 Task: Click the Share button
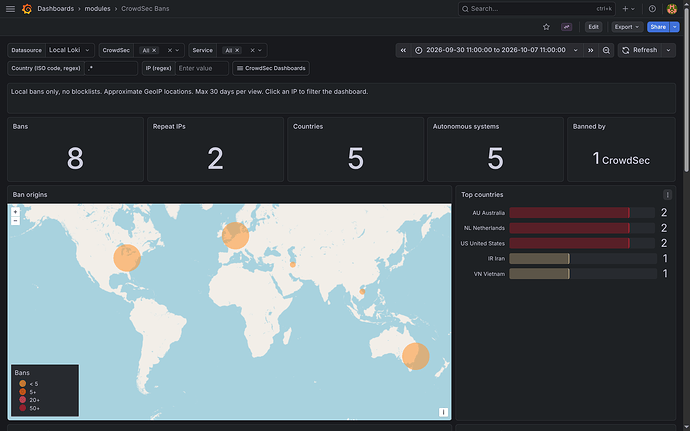click(x=658, y=27)
